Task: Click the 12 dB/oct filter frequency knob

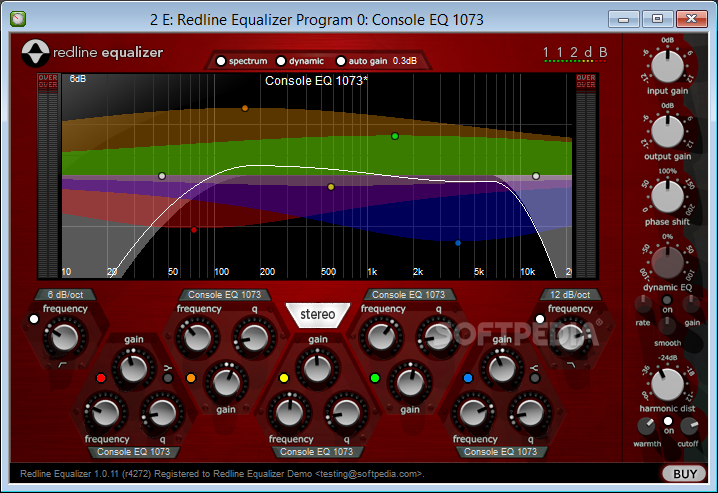Action: coord(570,338)
